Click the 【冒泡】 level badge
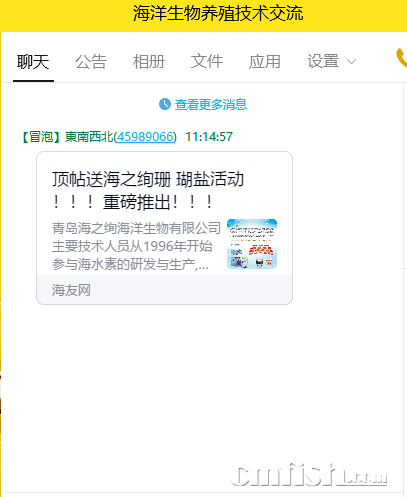 point(41,137)
